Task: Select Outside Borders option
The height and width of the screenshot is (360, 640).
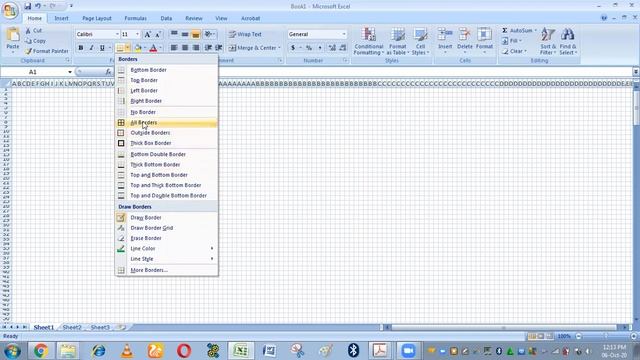Action: click(167, 133)
